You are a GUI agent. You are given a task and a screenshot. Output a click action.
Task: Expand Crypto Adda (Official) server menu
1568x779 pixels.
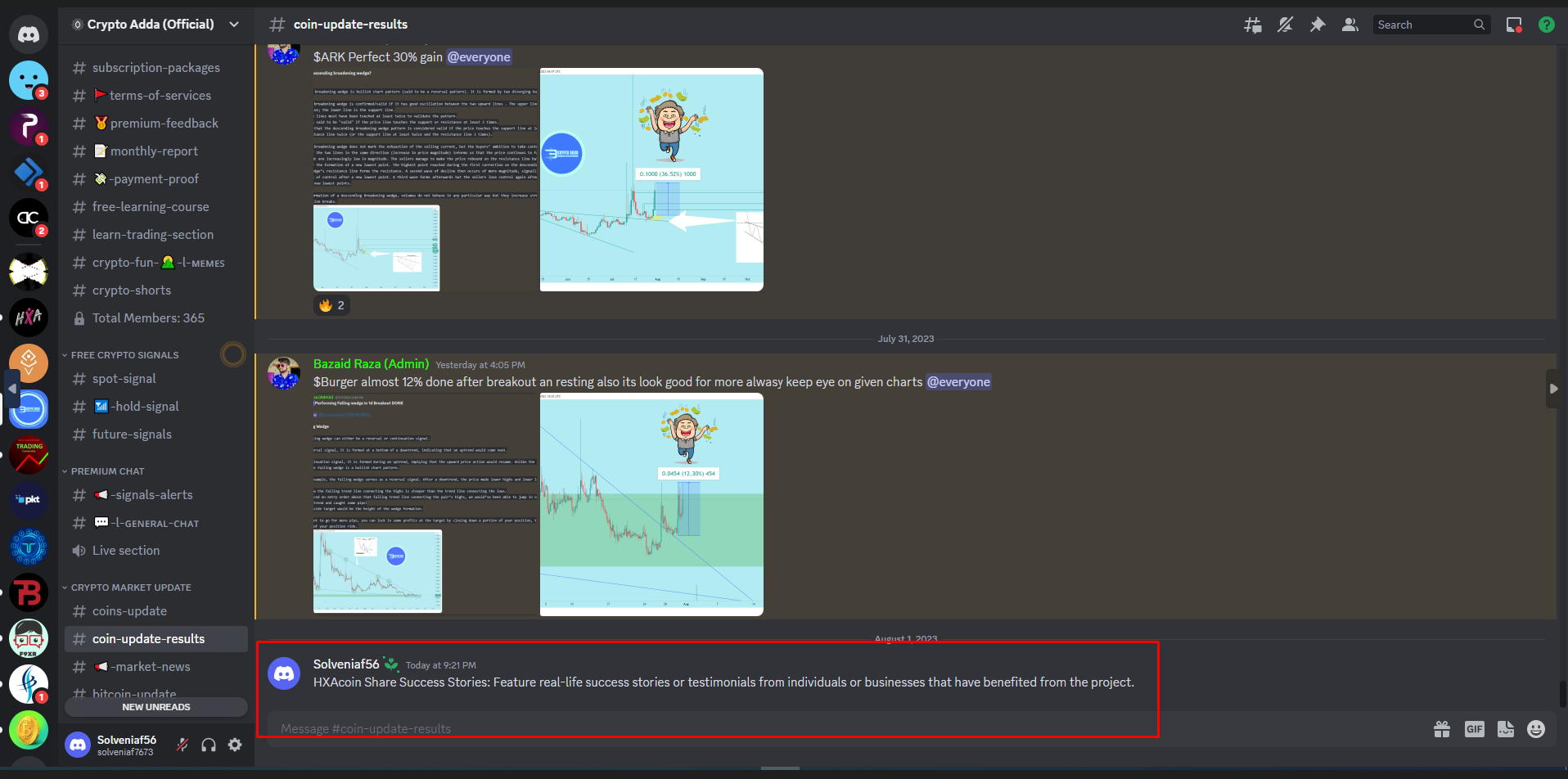tap(156, 25)
